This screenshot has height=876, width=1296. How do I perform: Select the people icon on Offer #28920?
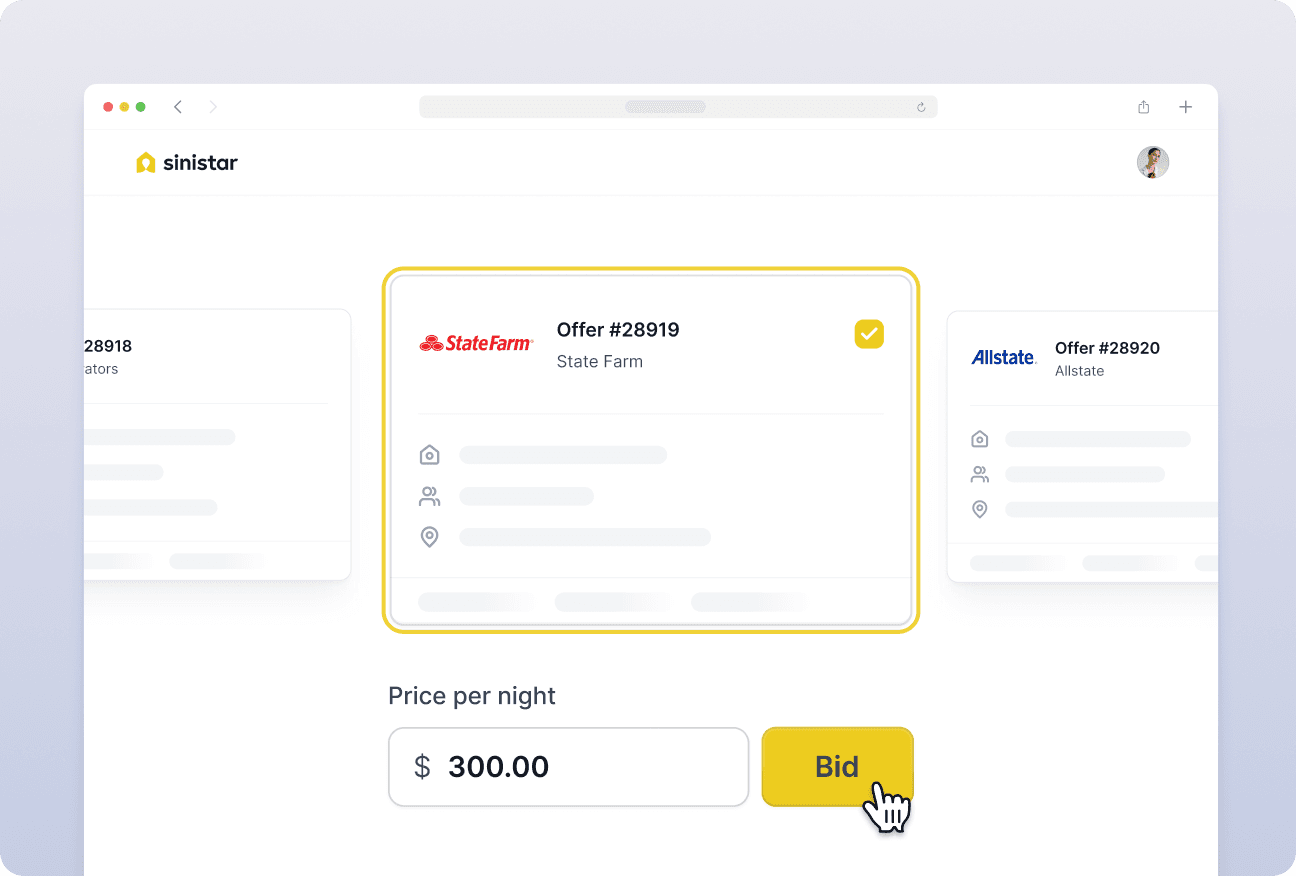click(x=980, y=473)
